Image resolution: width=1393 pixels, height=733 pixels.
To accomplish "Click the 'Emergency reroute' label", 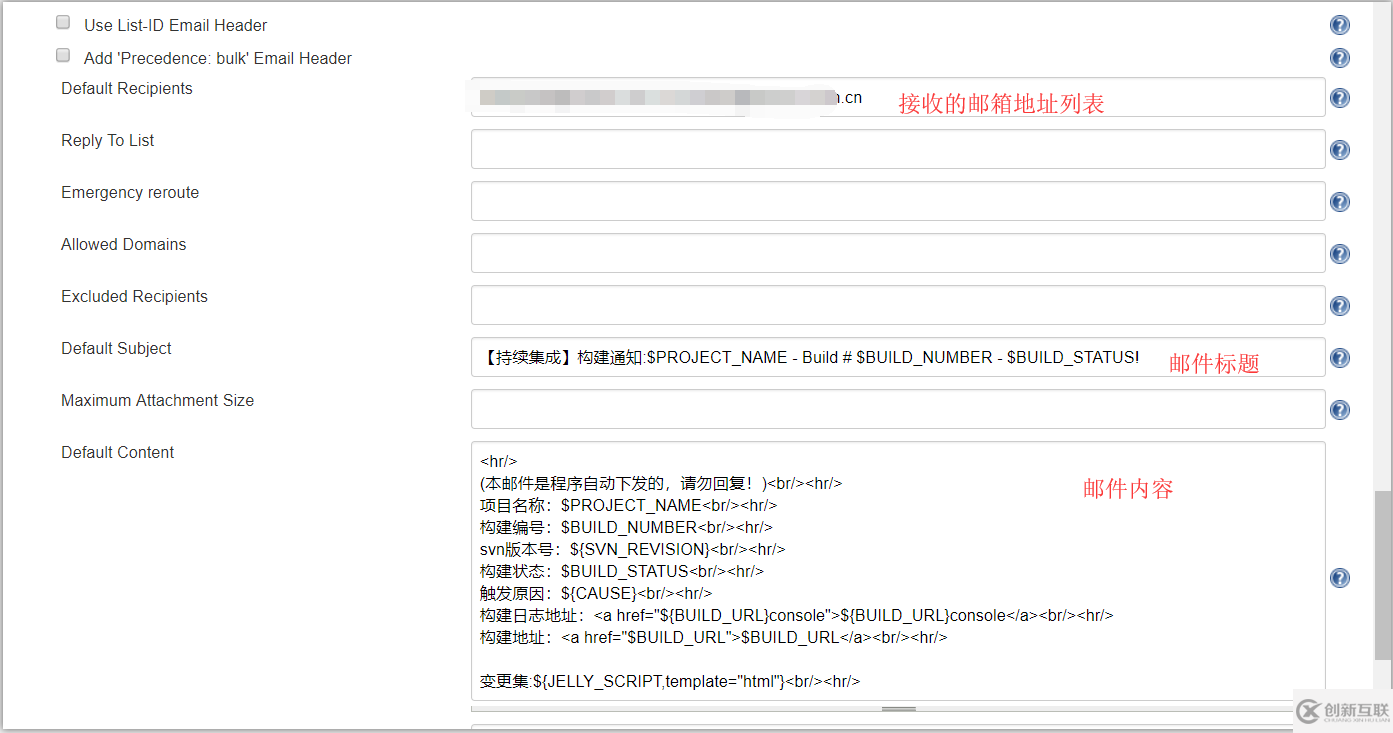I will pyautogui.click(x=130, y=192).
